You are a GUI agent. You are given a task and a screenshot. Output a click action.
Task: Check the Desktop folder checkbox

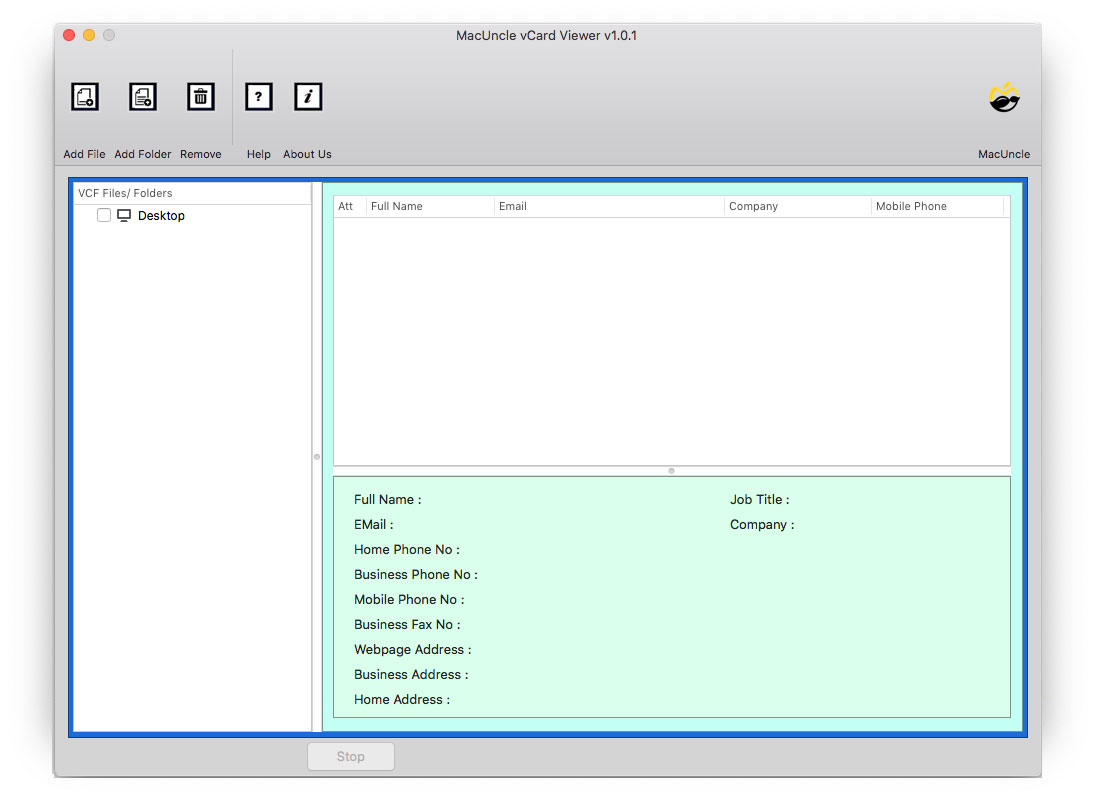click(104, 216)
